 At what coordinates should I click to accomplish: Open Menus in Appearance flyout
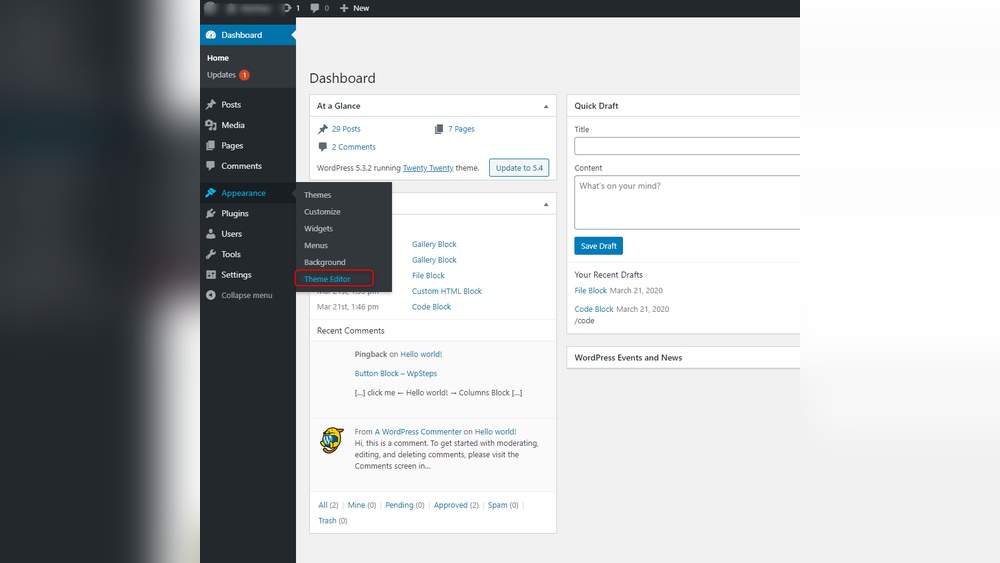(x=316, y=245)
